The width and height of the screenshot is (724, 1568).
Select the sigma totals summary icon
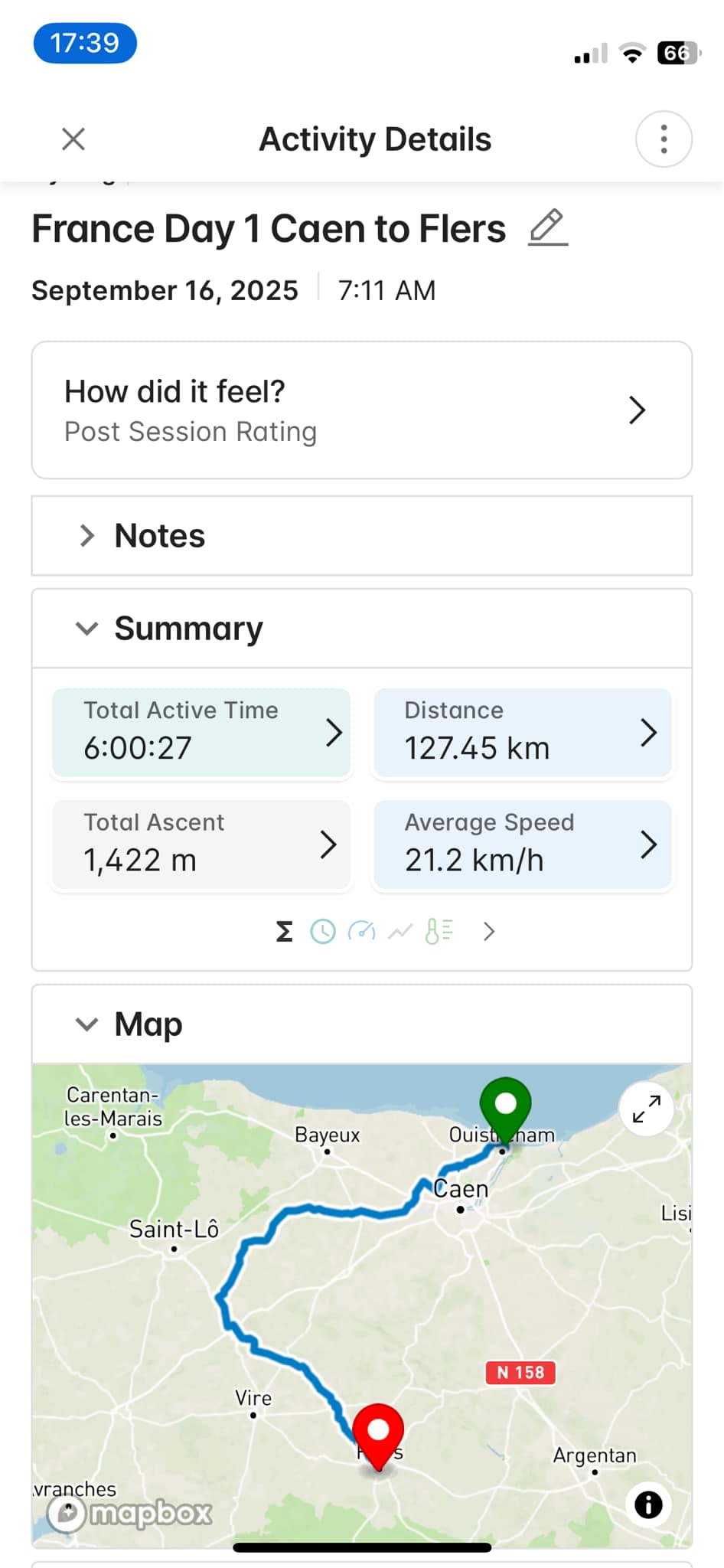tap(284, 931)
